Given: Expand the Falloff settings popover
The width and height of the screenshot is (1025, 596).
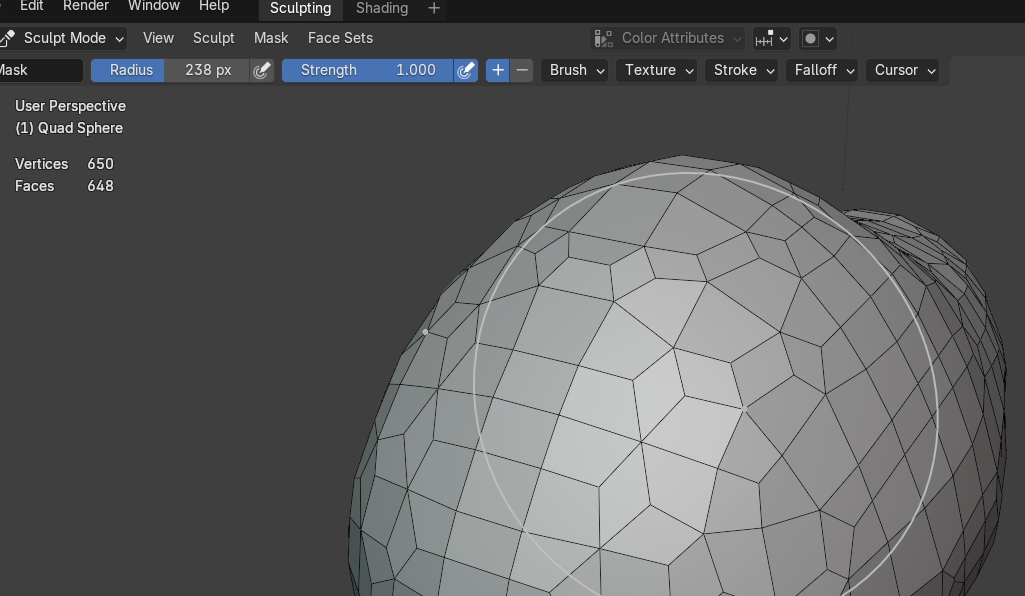Looking at the screenshot, I should point(822,71).
